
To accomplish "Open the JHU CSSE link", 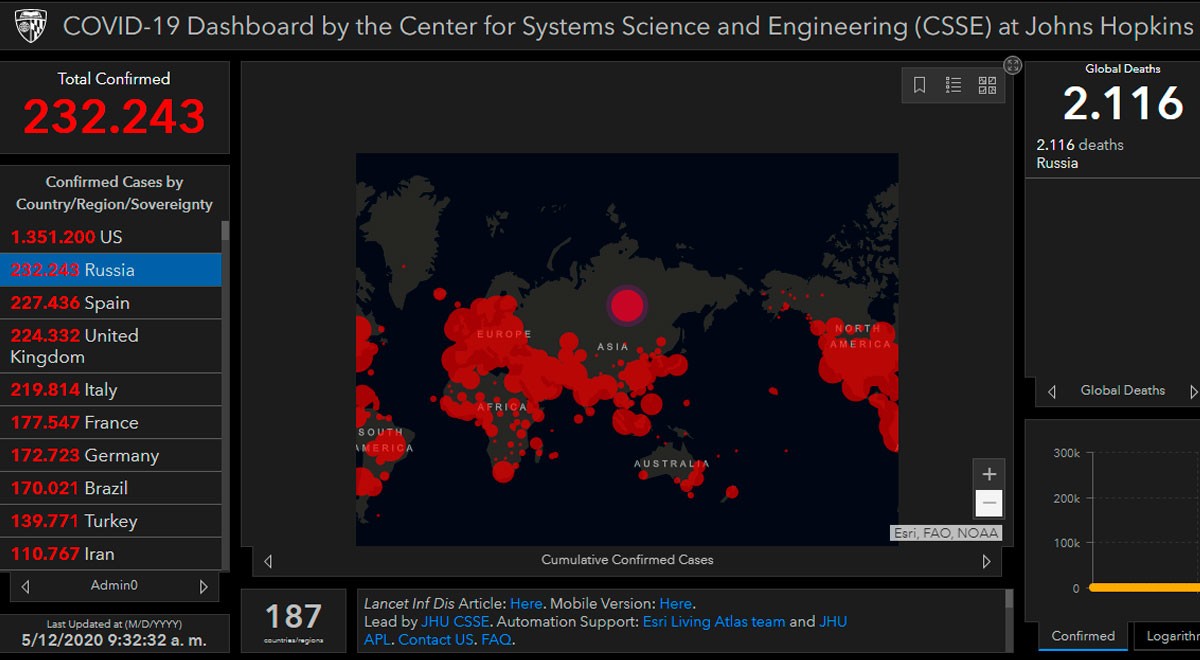I will (455, 621).
